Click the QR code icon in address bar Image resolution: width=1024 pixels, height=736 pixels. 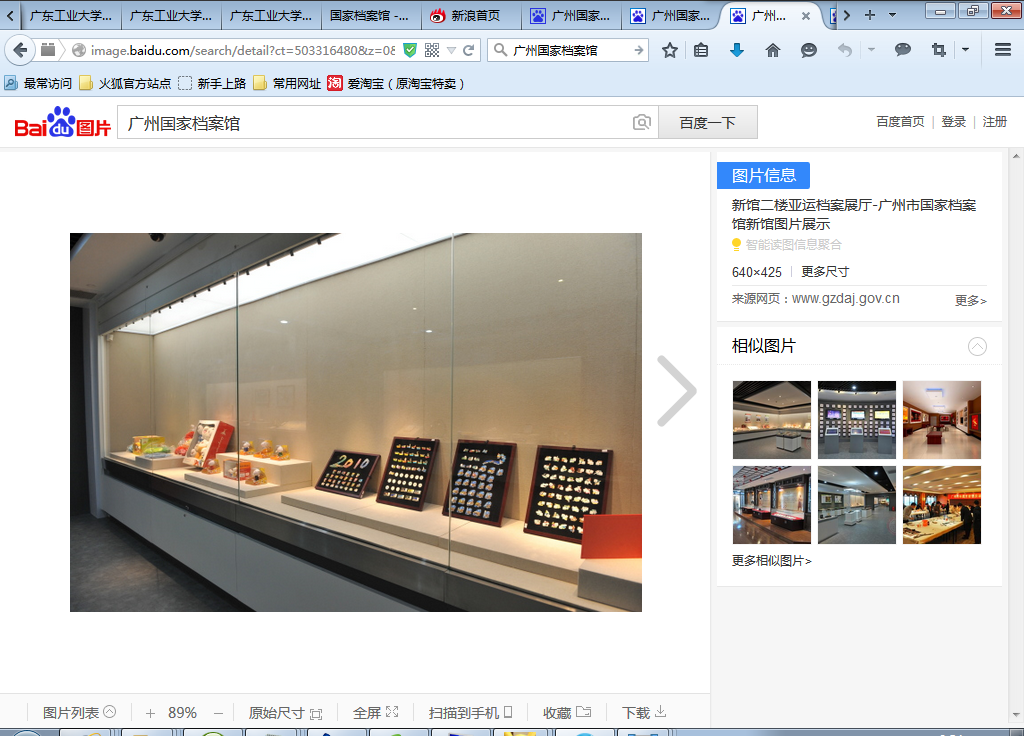[432, 50]
